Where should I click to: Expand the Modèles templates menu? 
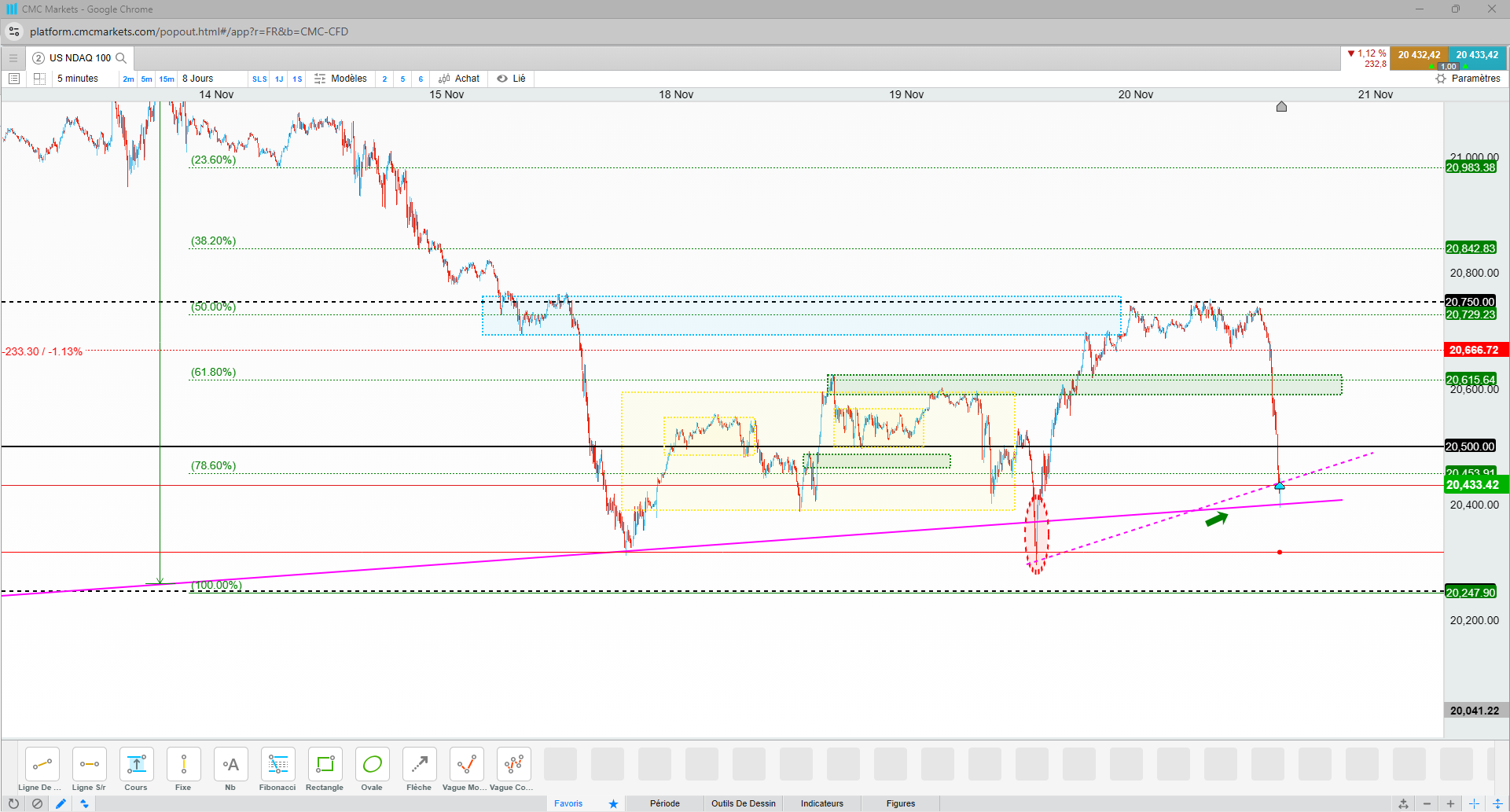(340, 79)
